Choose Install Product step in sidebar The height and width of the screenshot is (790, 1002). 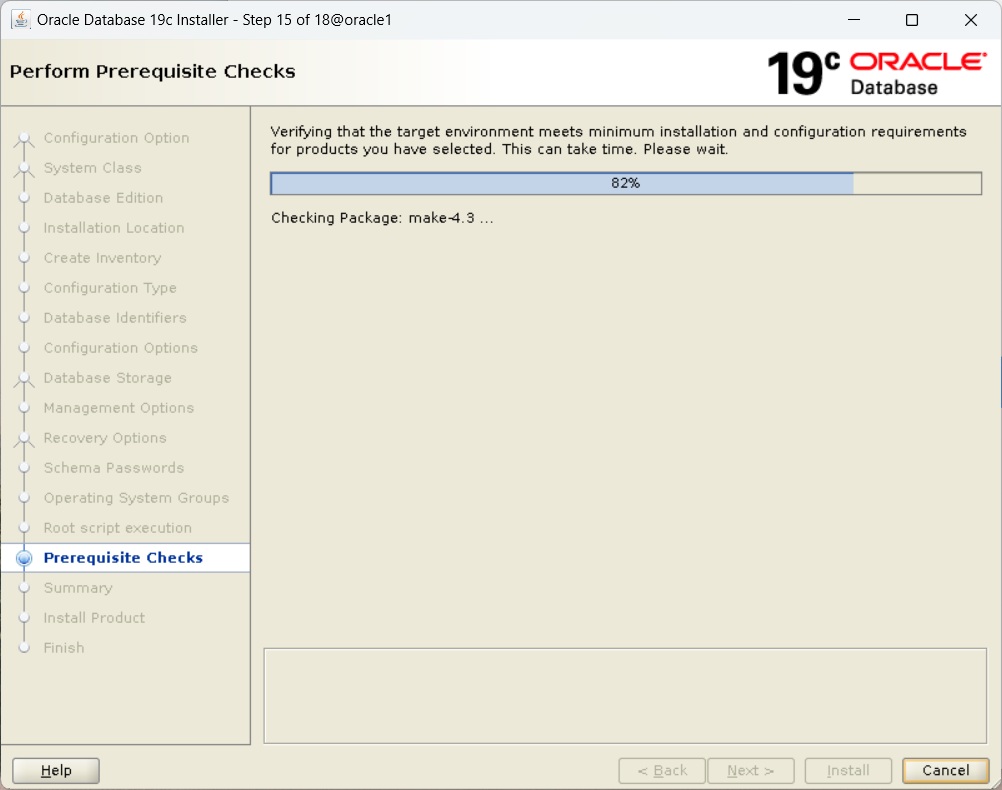[94, 618]
